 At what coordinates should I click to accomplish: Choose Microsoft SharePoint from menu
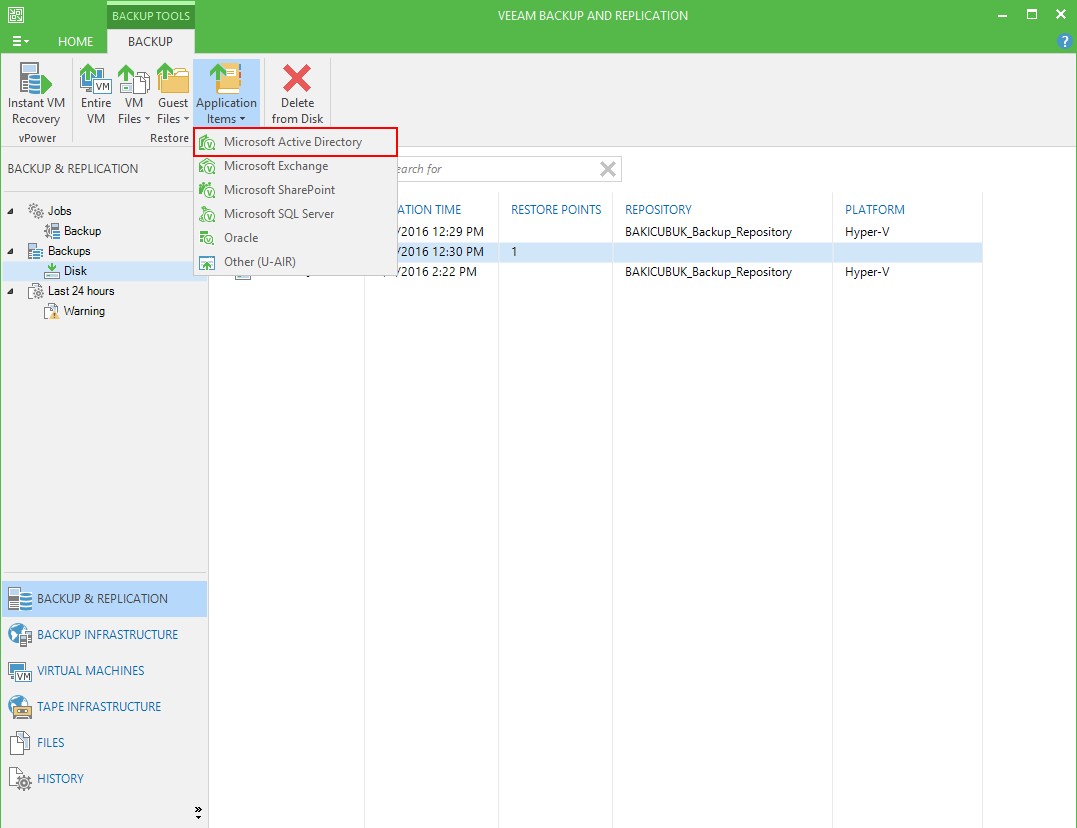(295, 190)
